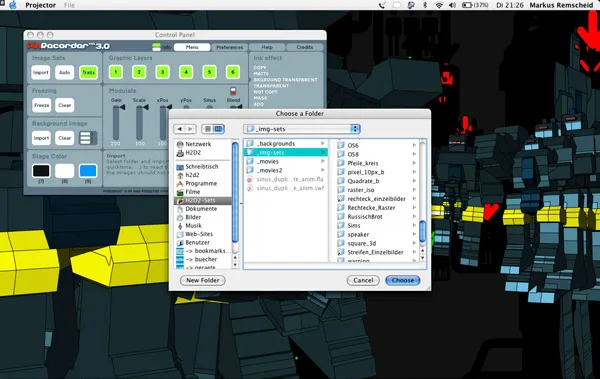Click the Wi-Fi icon in menu bar

click(x=439, y=5)
